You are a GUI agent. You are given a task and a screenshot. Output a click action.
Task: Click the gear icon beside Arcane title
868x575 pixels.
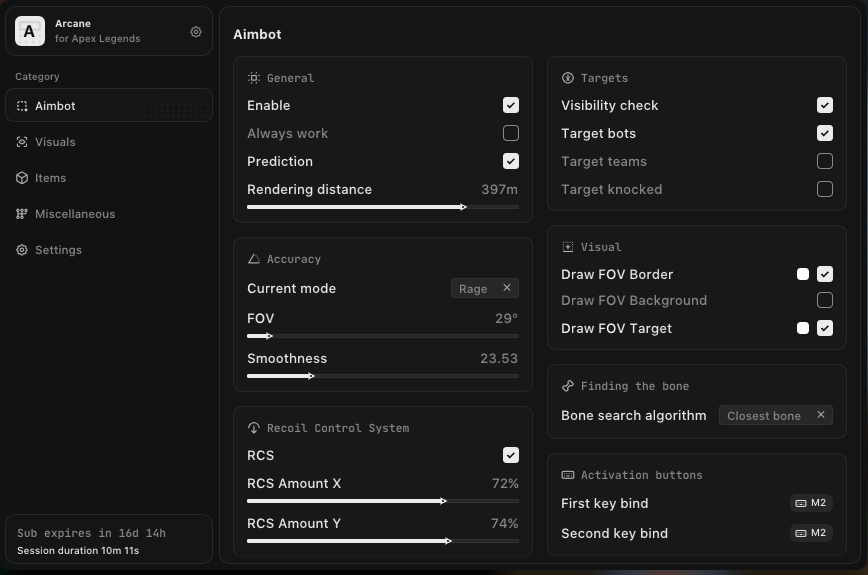pyautogui.click(x=196, y=32)
